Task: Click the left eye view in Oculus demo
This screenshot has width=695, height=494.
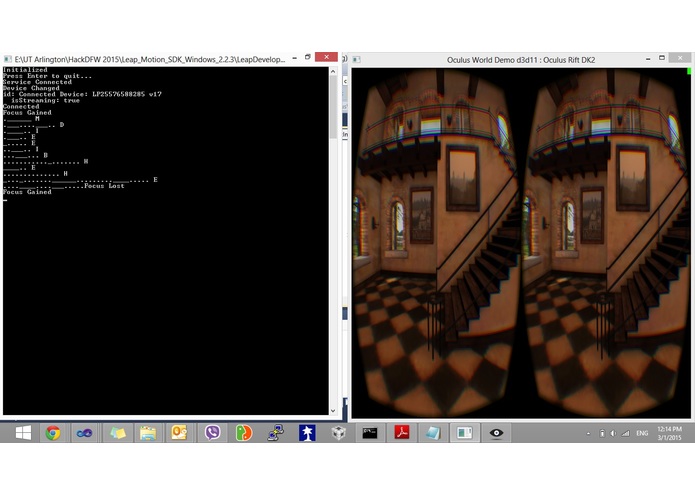Action: click(437, 243)
